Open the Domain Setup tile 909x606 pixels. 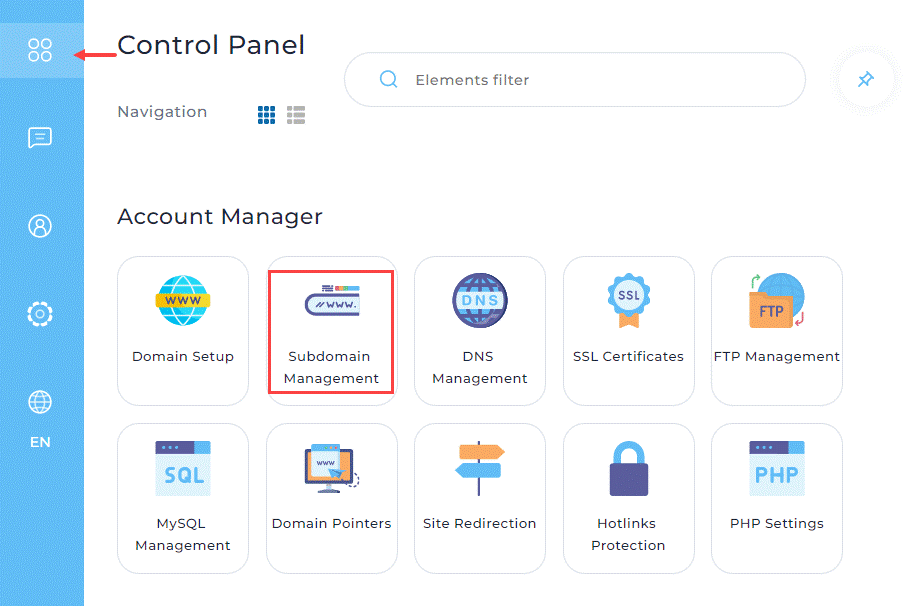coord(183,330)
